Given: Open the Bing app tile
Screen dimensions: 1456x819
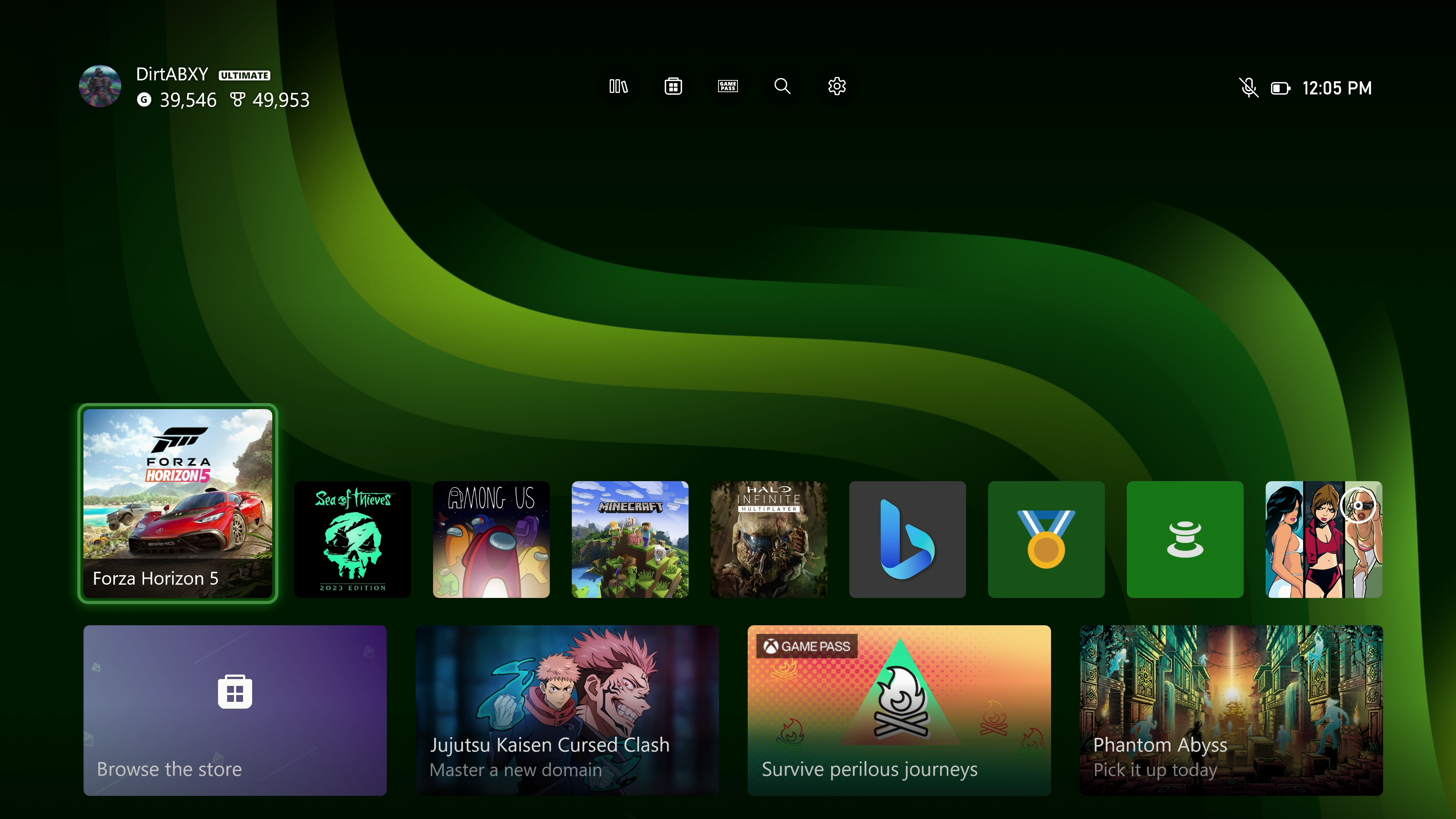Looking at the screenshot, I should click(x=907, y=539).
